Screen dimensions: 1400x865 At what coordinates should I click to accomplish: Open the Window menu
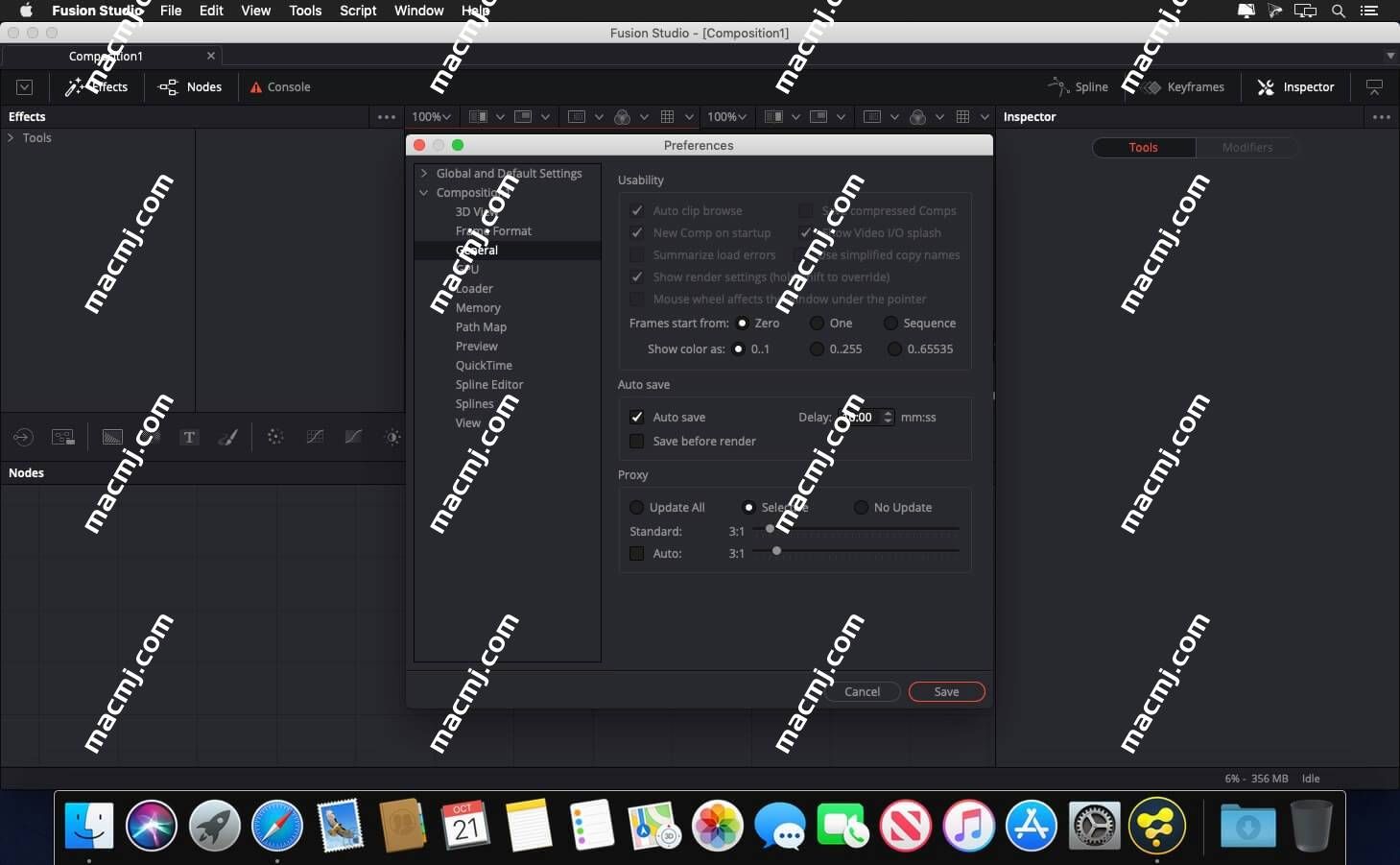418,11
